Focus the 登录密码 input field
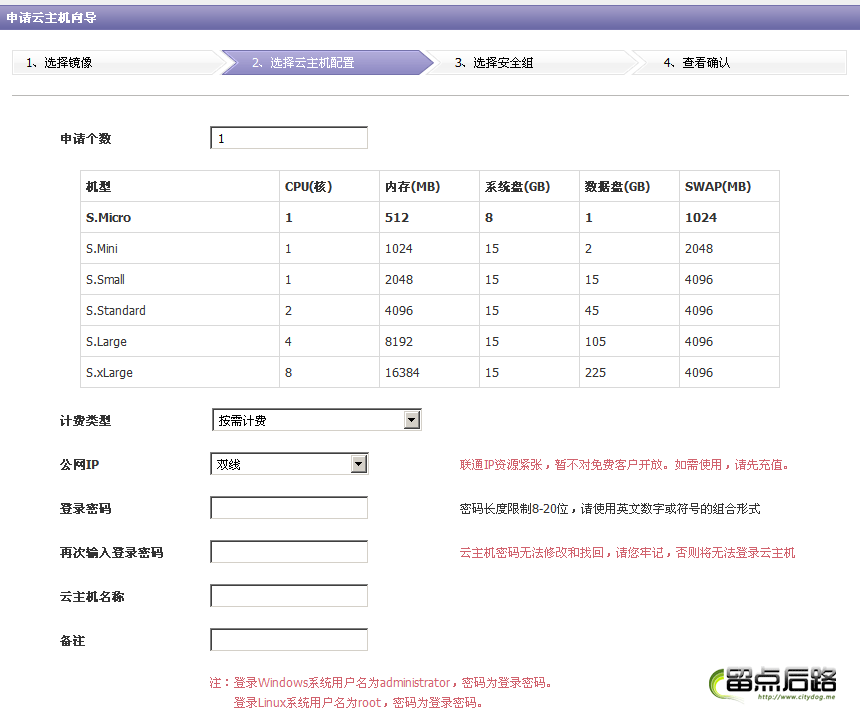This screenshot has height=717, width=860. (x=289, y=508)
